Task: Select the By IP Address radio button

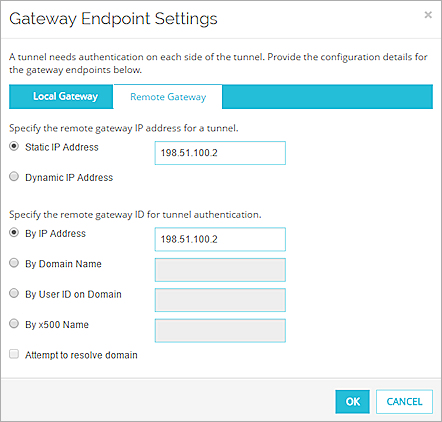Action: (14, 232)
